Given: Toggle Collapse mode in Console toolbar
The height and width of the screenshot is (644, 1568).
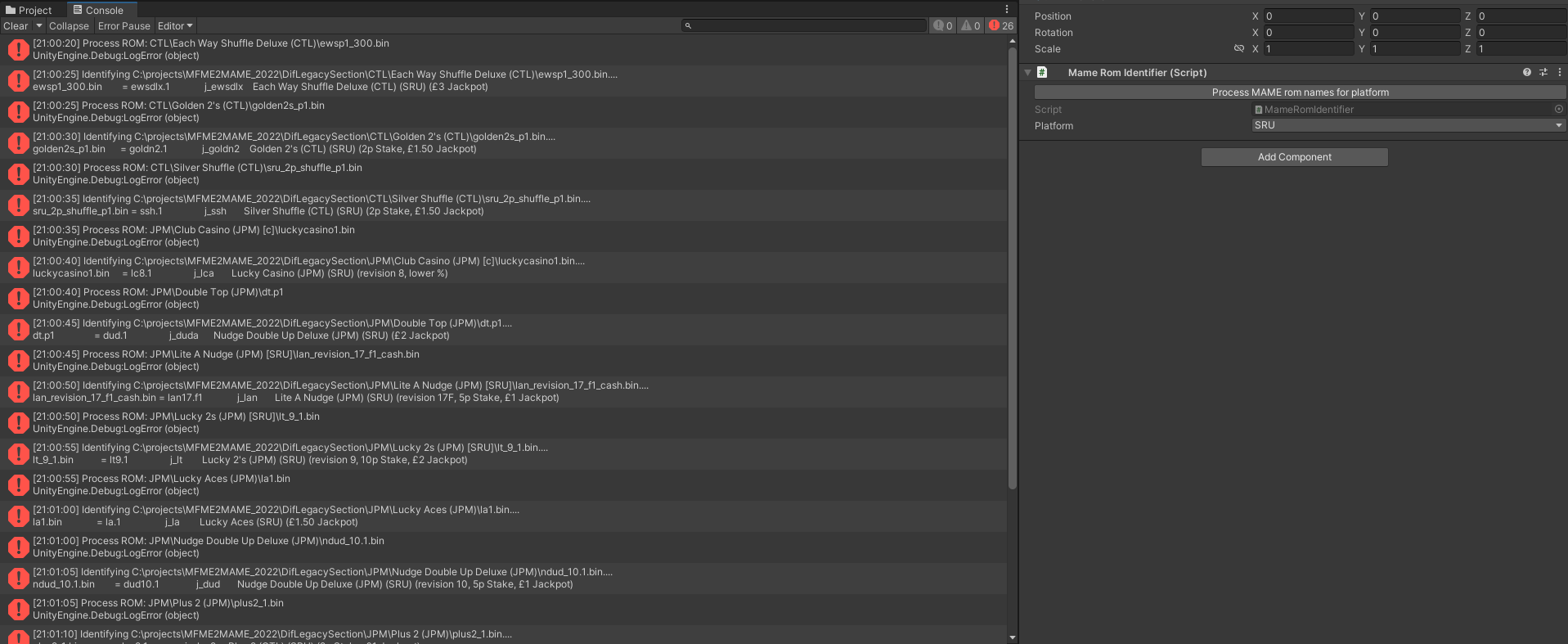Looking at the screenshot, I should pyautogui.click(x=69, y=26).
